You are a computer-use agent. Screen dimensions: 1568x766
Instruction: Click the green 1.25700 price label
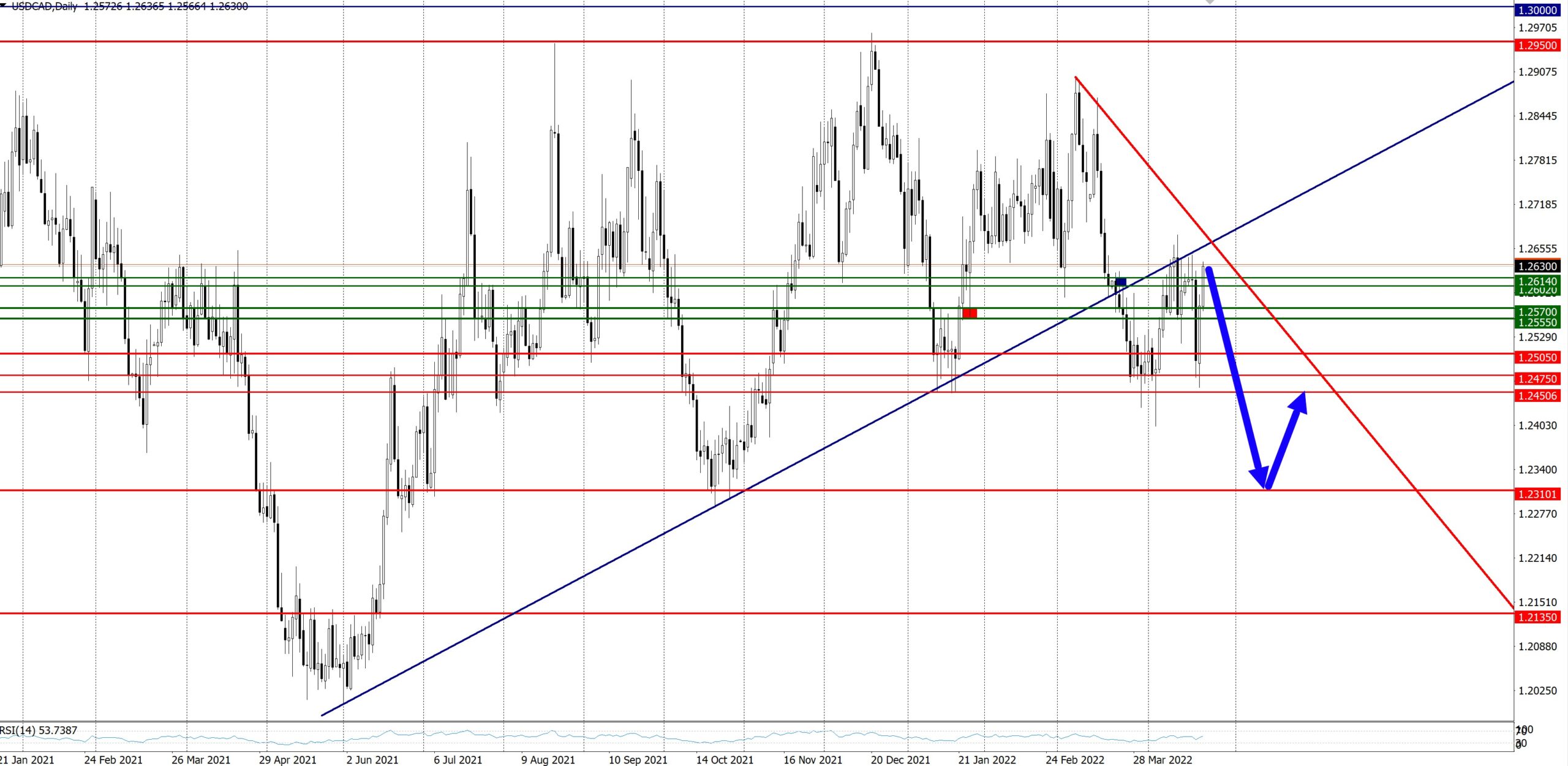1538,313
